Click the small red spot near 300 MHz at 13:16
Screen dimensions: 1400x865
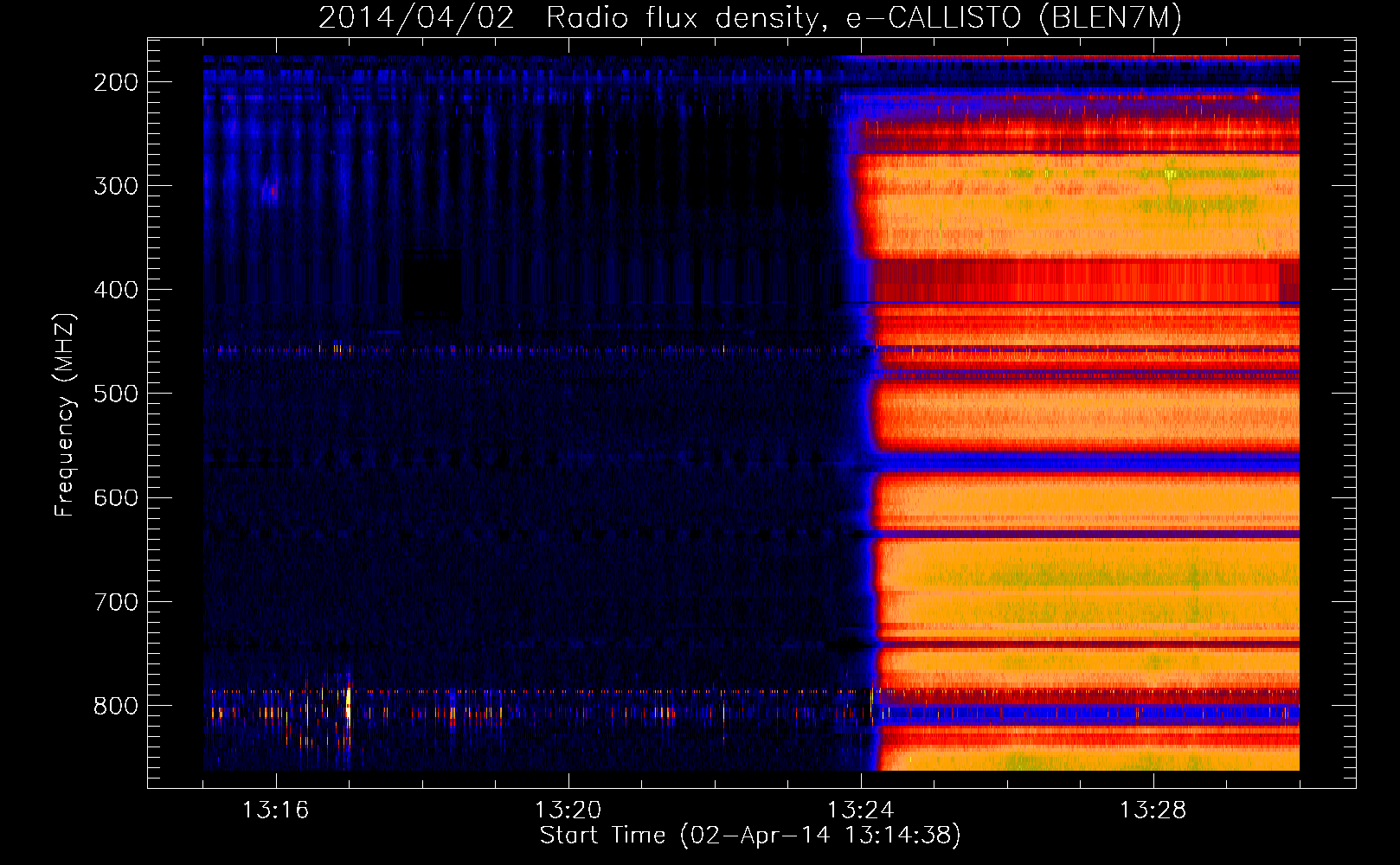coord(272,193)
